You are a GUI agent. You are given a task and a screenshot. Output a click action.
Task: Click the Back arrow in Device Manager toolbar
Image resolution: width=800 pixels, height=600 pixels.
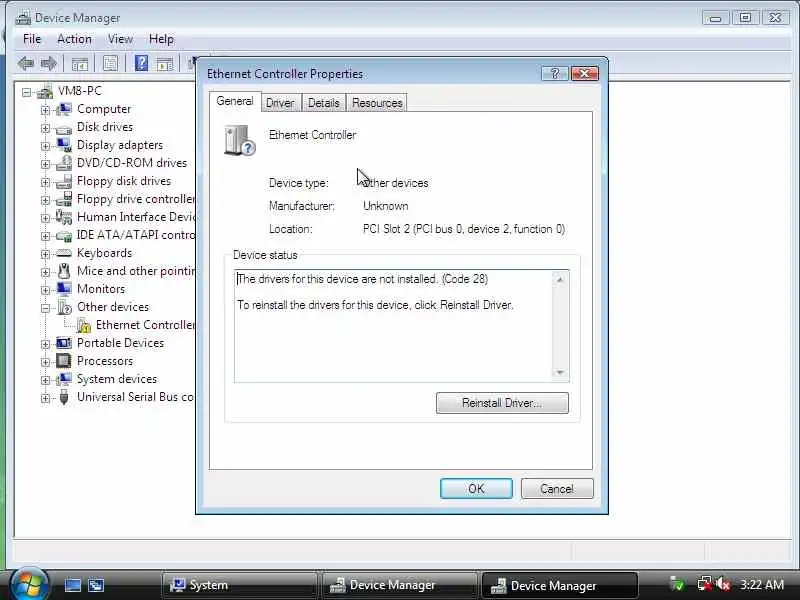(26, 64)
